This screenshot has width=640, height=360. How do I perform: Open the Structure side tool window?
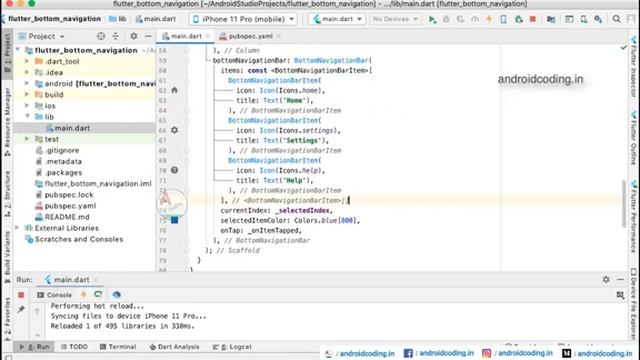7,194
